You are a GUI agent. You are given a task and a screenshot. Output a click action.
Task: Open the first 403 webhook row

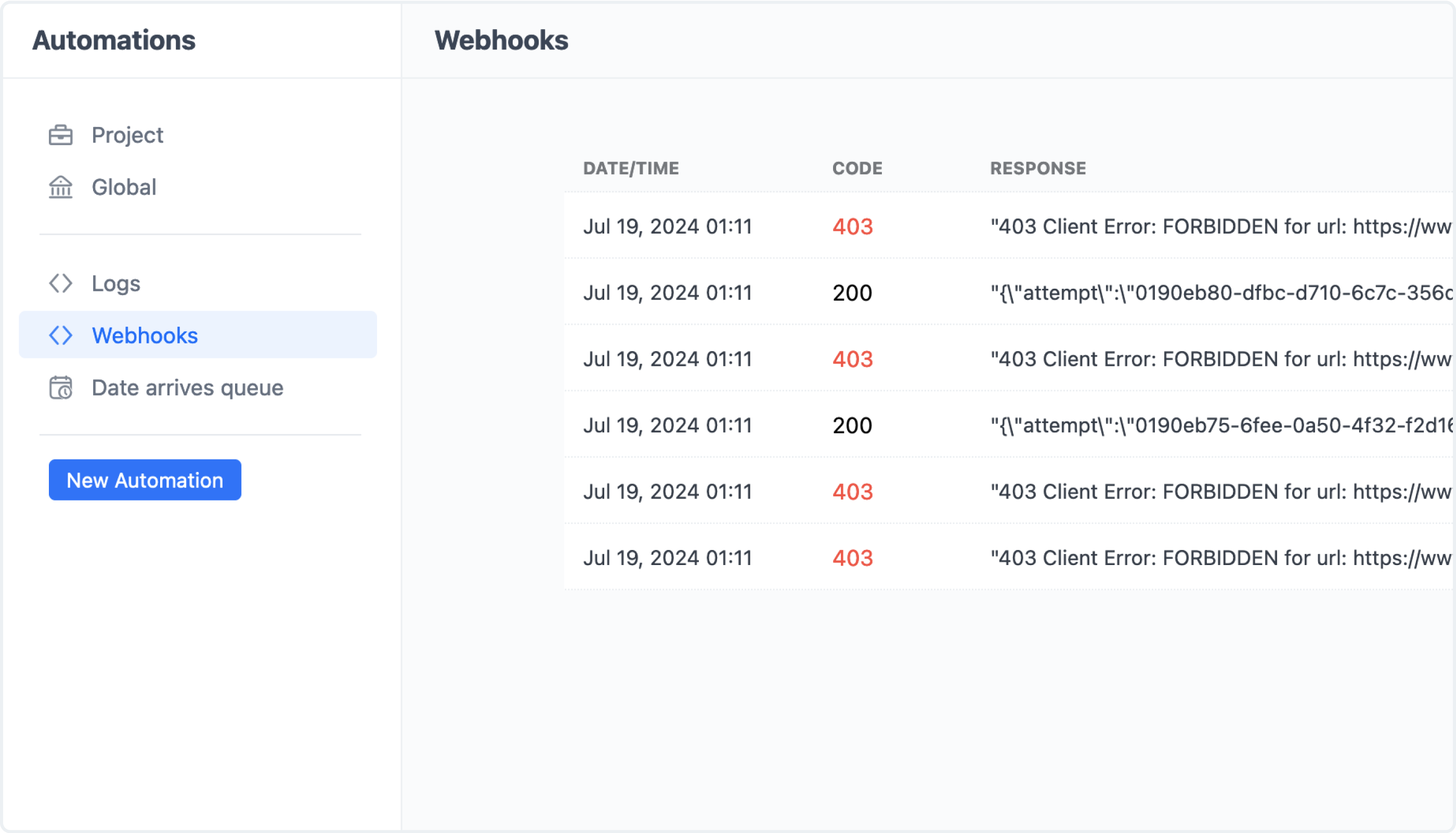[667, 226]
